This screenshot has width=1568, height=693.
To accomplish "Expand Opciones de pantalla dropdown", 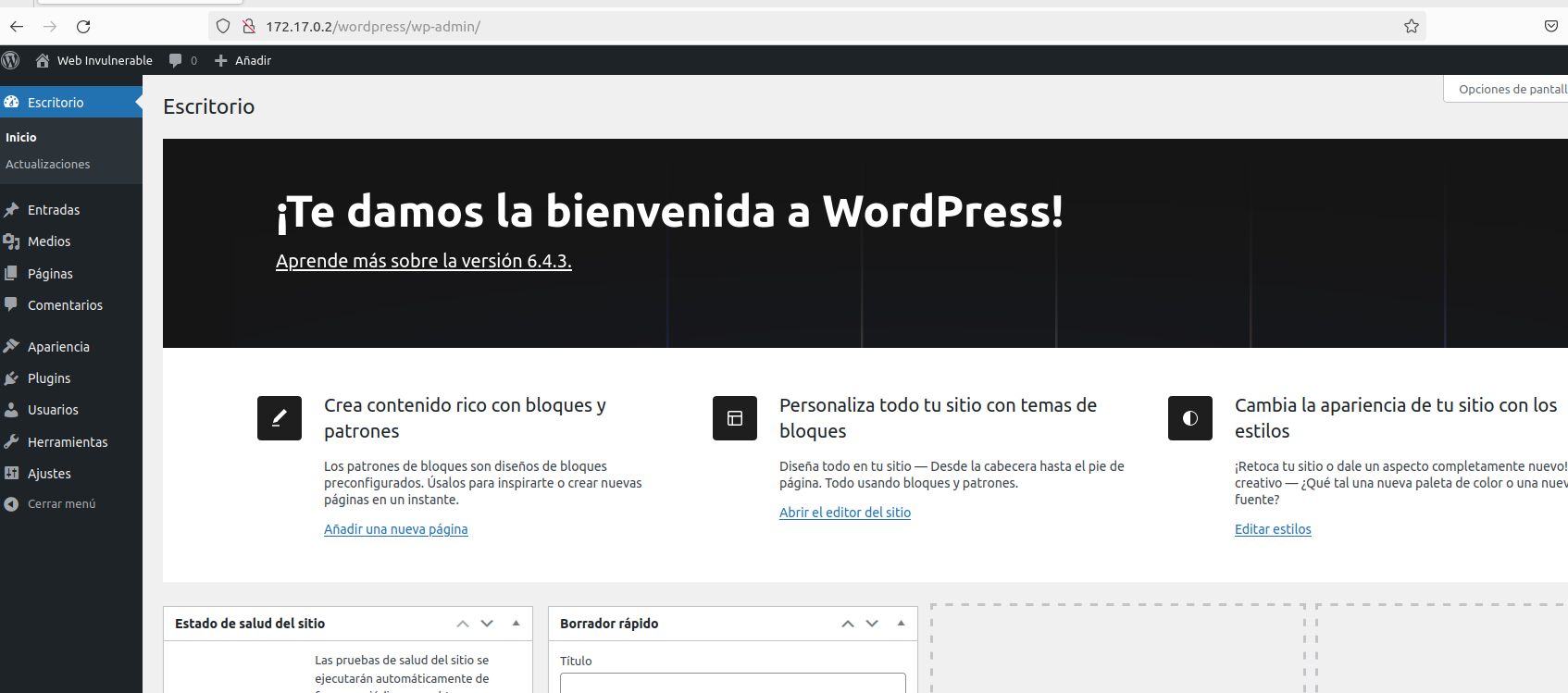I will [1506, 89].
